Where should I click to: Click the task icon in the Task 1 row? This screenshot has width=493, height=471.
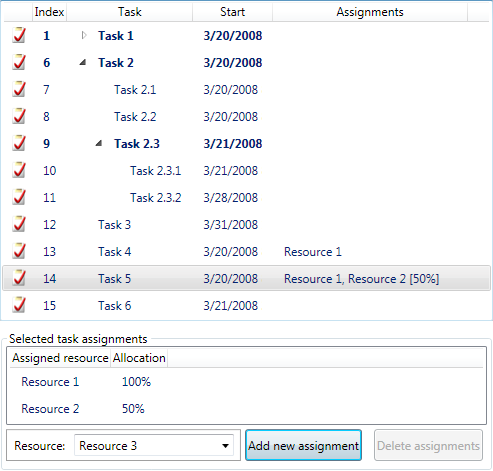pos(19,35)
